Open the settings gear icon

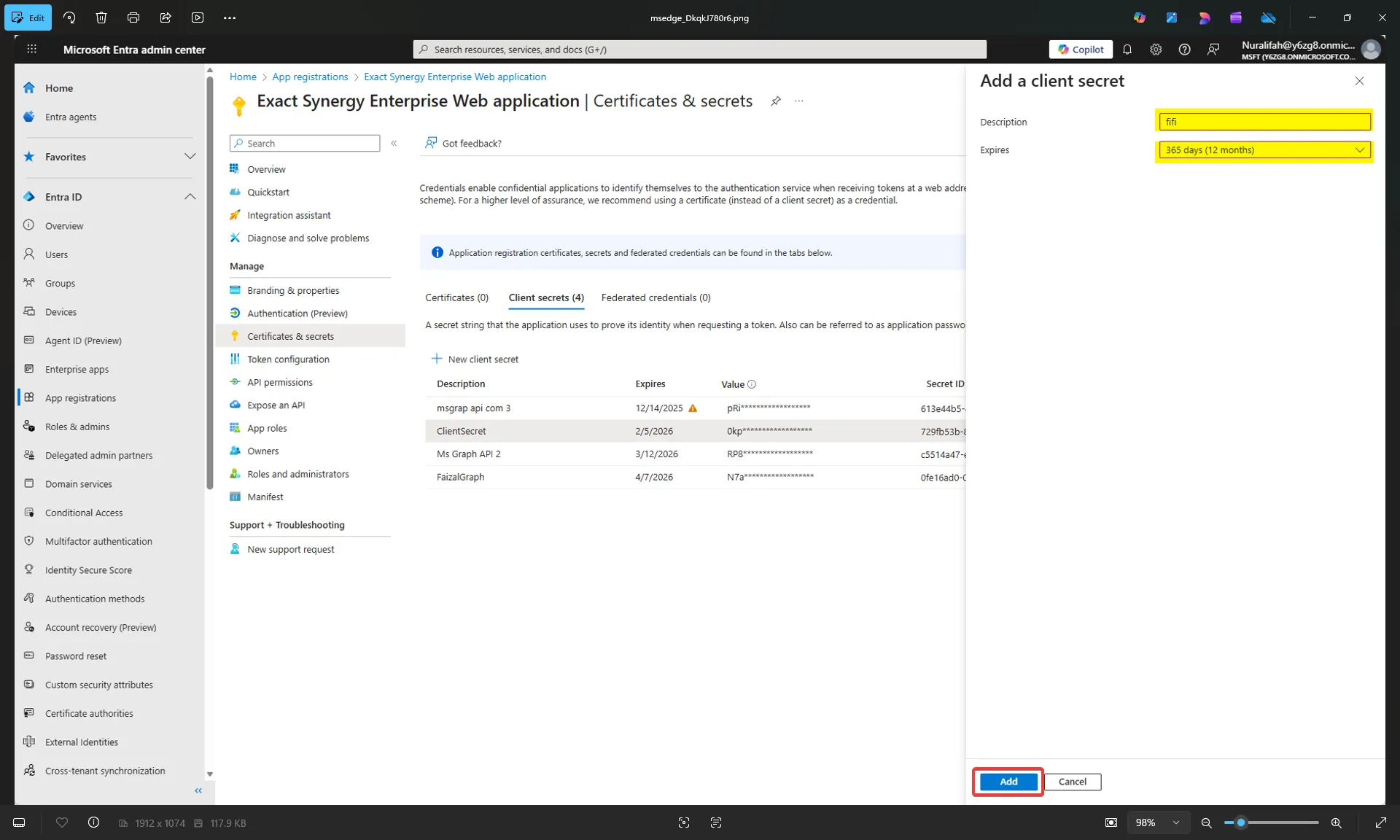click(1156, 49)
